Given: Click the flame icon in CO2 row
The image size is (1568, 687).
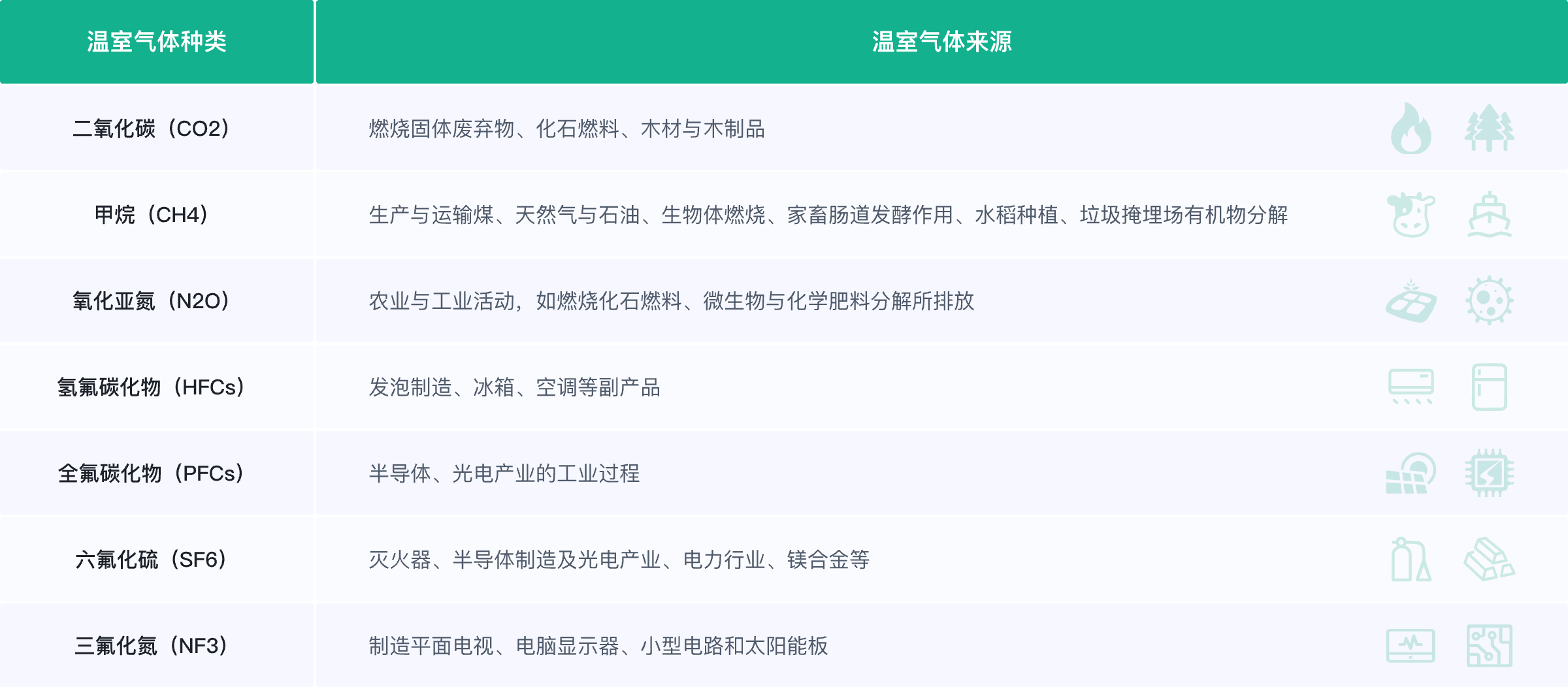Looking at the screenshot, I should pos(1411,128).
